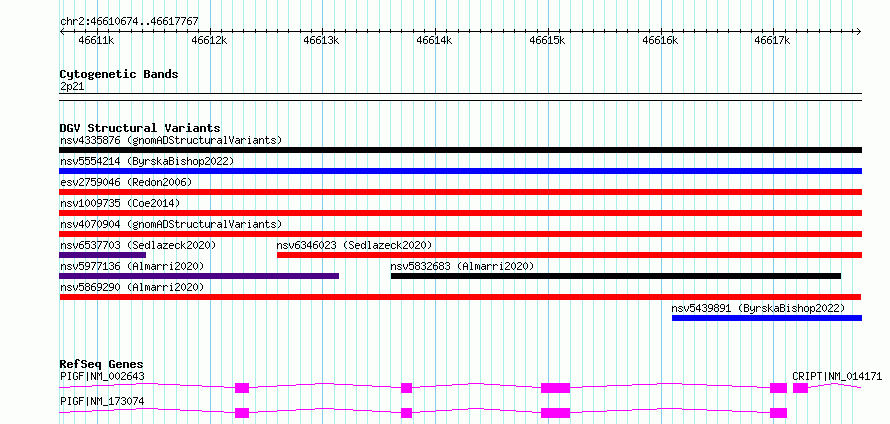Open the PIGF|NM_173074 gene label
Screen dimensions: 890x424
pos(102,402)
